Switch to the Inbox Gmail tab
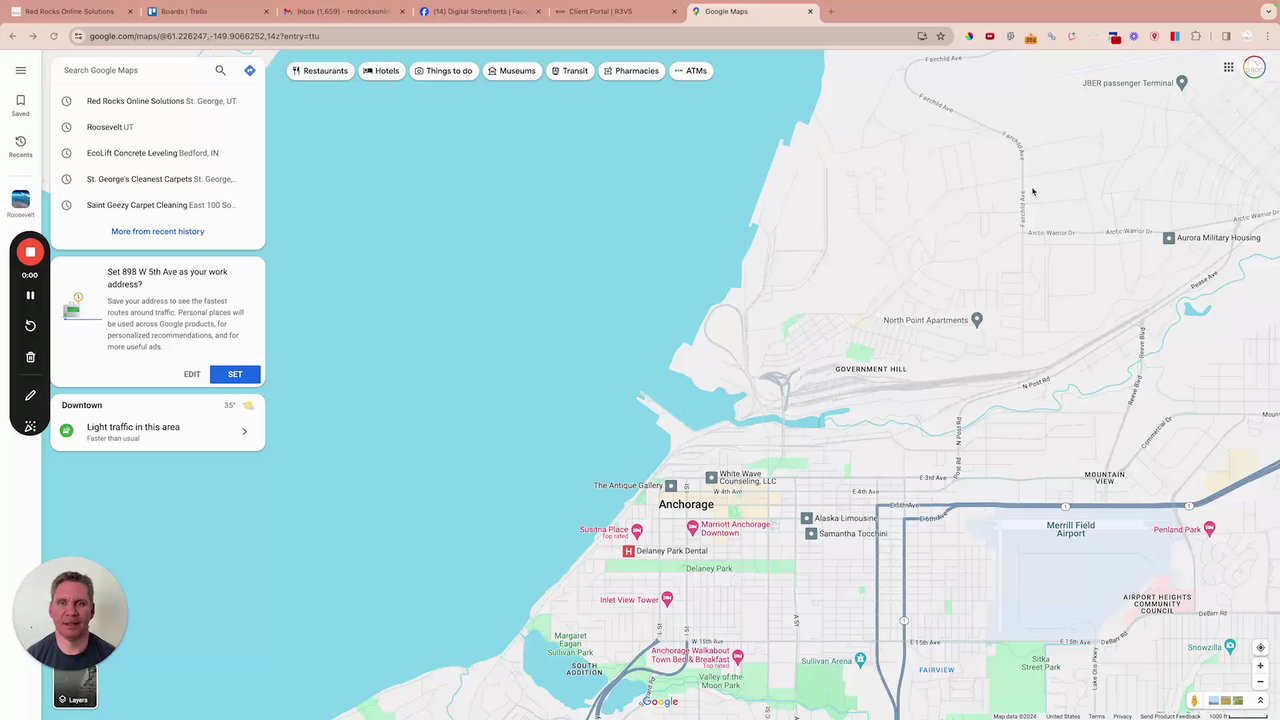This screenshot has height=720, width=1280. tap(342, 12)
